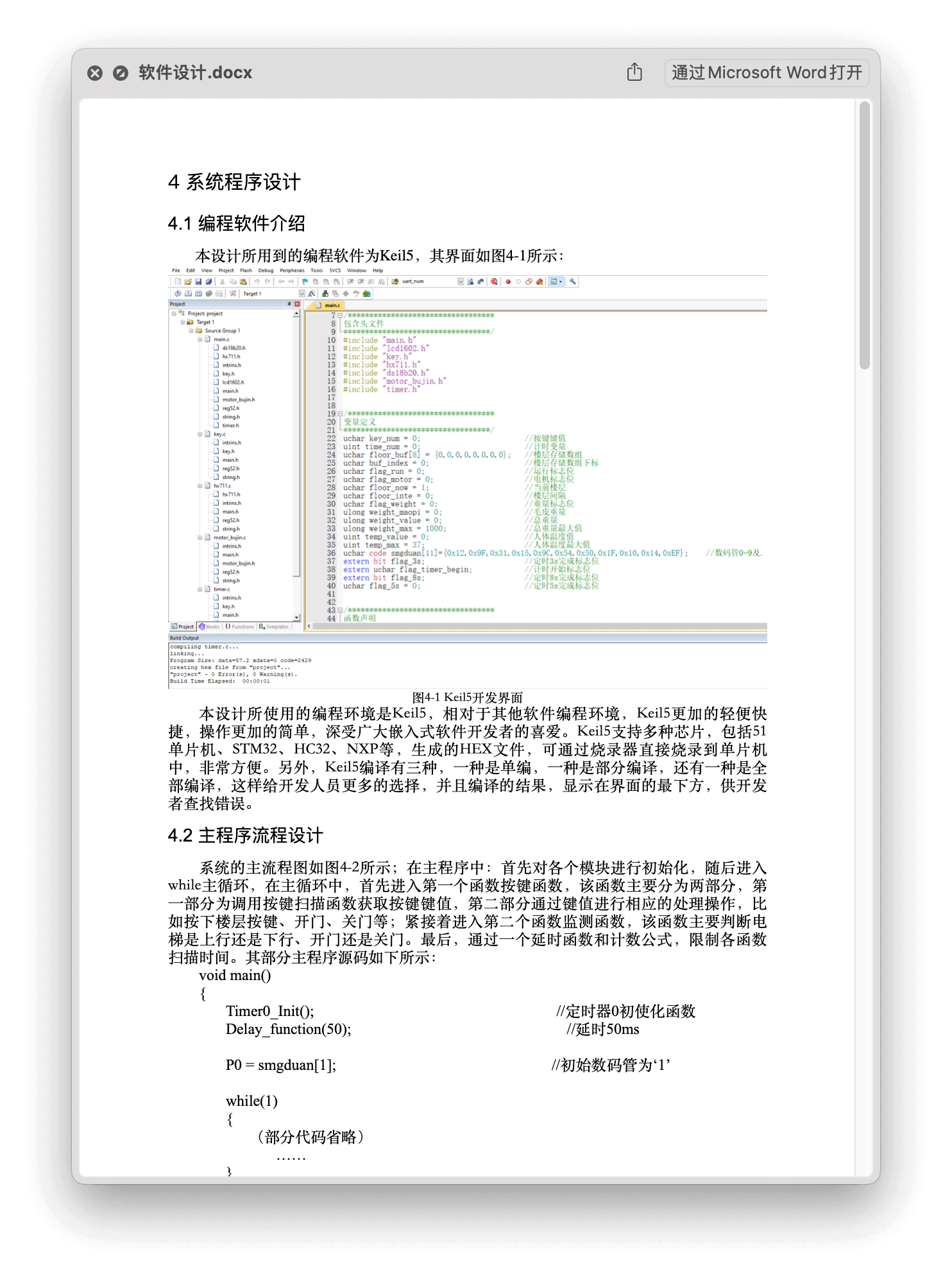Click the caption '图4-1 Keil5开发界面'

(467, 697)
